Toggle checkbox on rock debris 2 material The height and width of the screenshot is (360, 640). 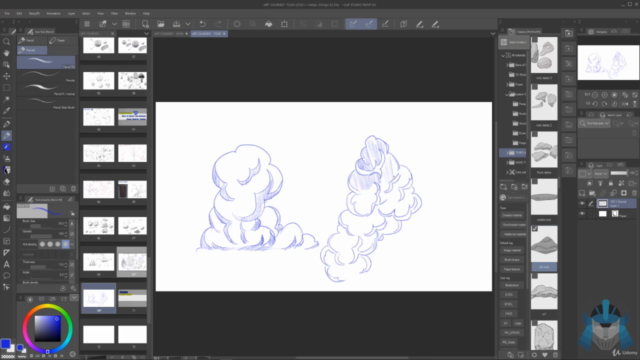535,87
